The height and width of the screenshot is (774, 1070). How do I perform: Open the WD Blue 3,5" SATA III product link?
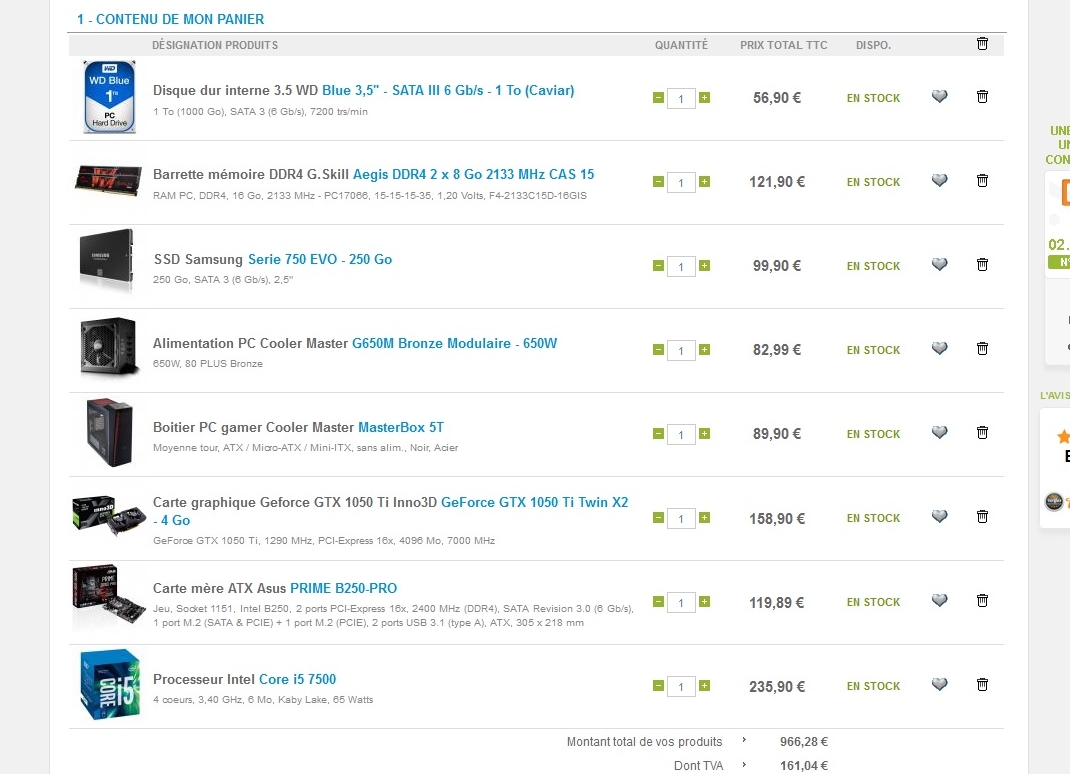448,90
